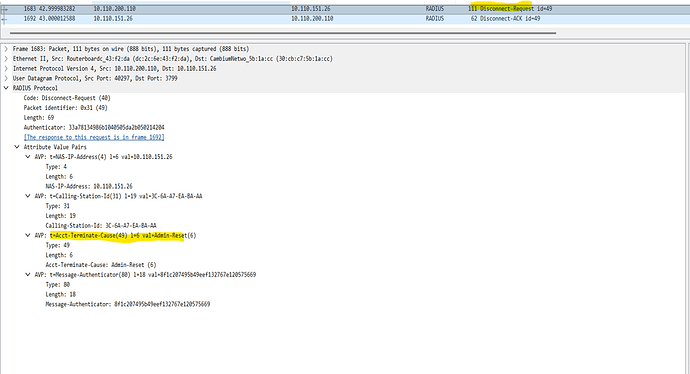The image size is (690, 374).
Task: Click destination 10.110.200.110 in packet 1692
Action: click(x=312, y=18)
